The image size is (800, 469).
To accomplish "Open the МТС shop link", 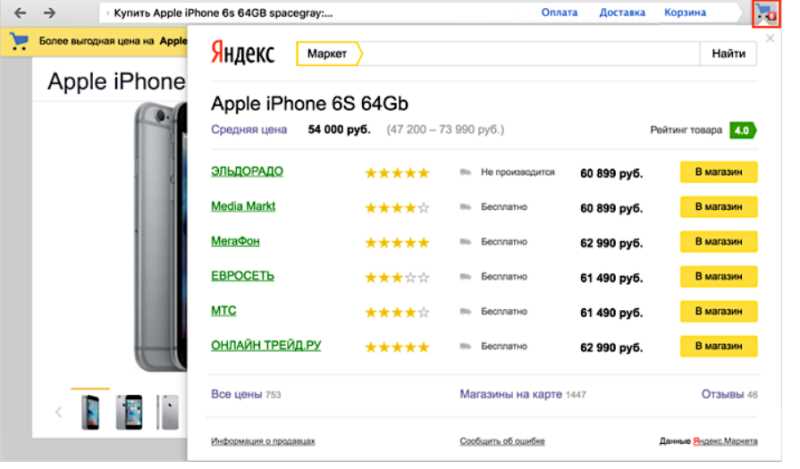I will pyautogui.click(x=223, y=311).
